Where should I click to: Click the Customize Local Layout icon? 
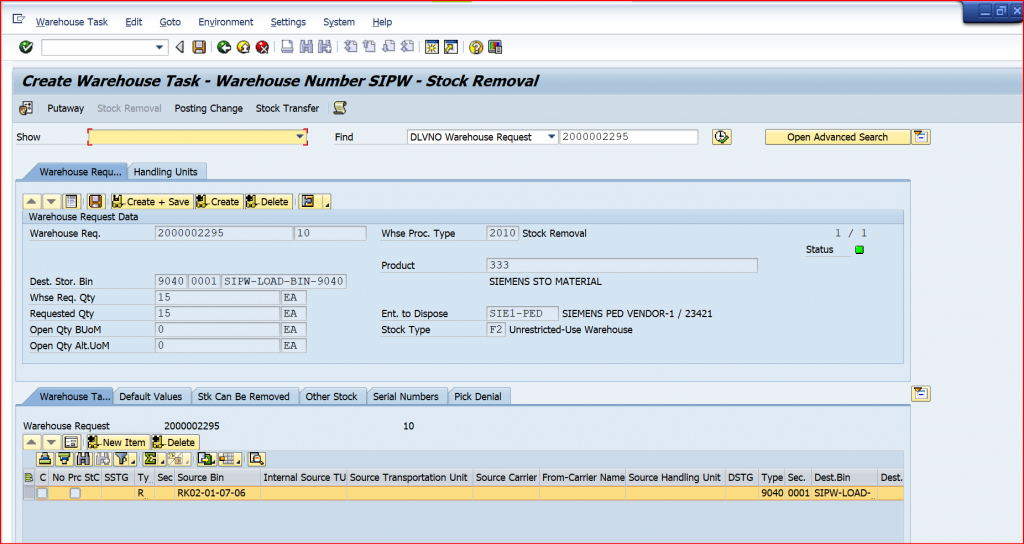tap(495, 47)
